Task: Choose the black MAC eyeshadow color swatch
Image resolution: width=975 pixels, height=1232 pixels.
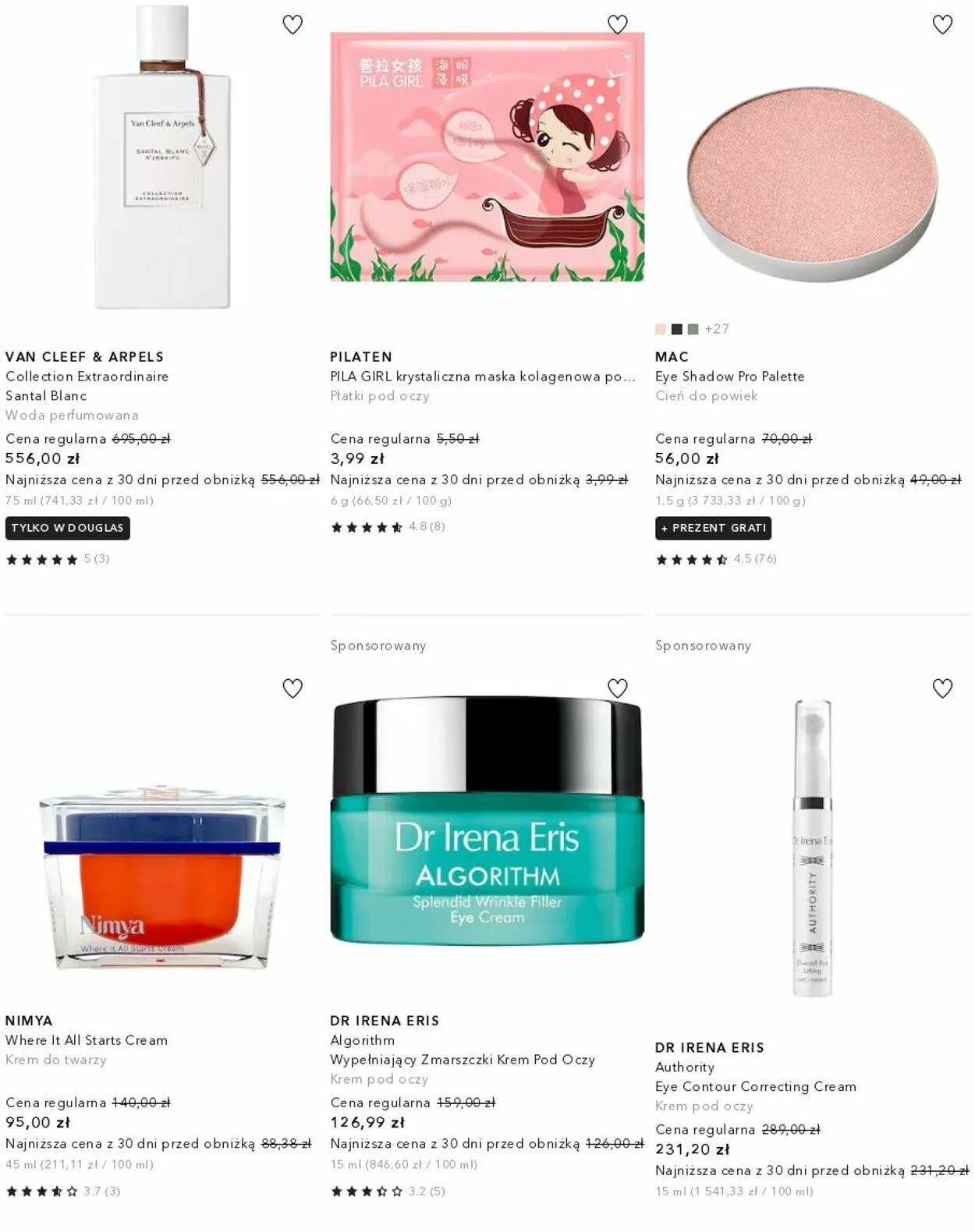Action: point(677,329)
